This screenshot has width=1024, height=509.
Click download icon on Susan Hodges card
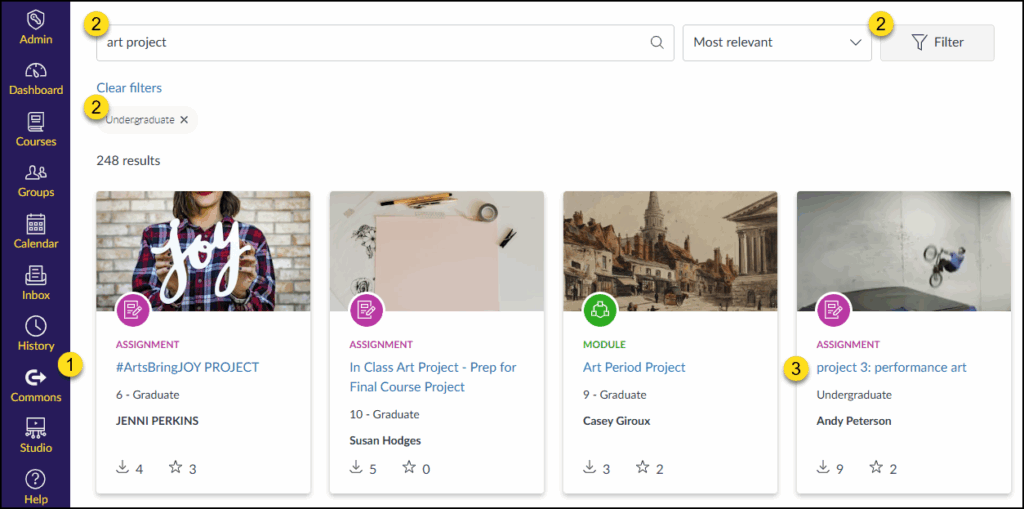[x=356, y=467]
